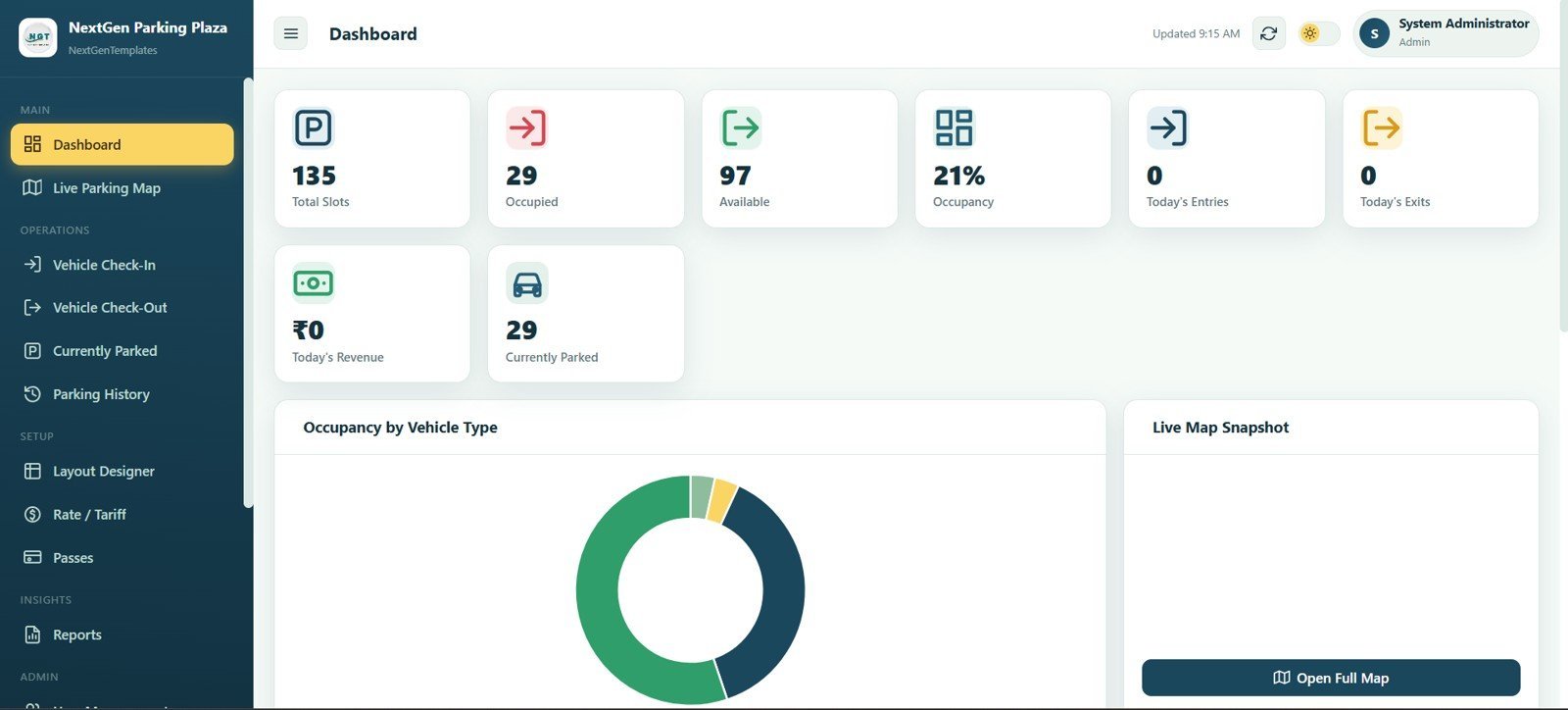Open the Passes page
Viewport: 1568px width, 710px height.
point(122,557)
